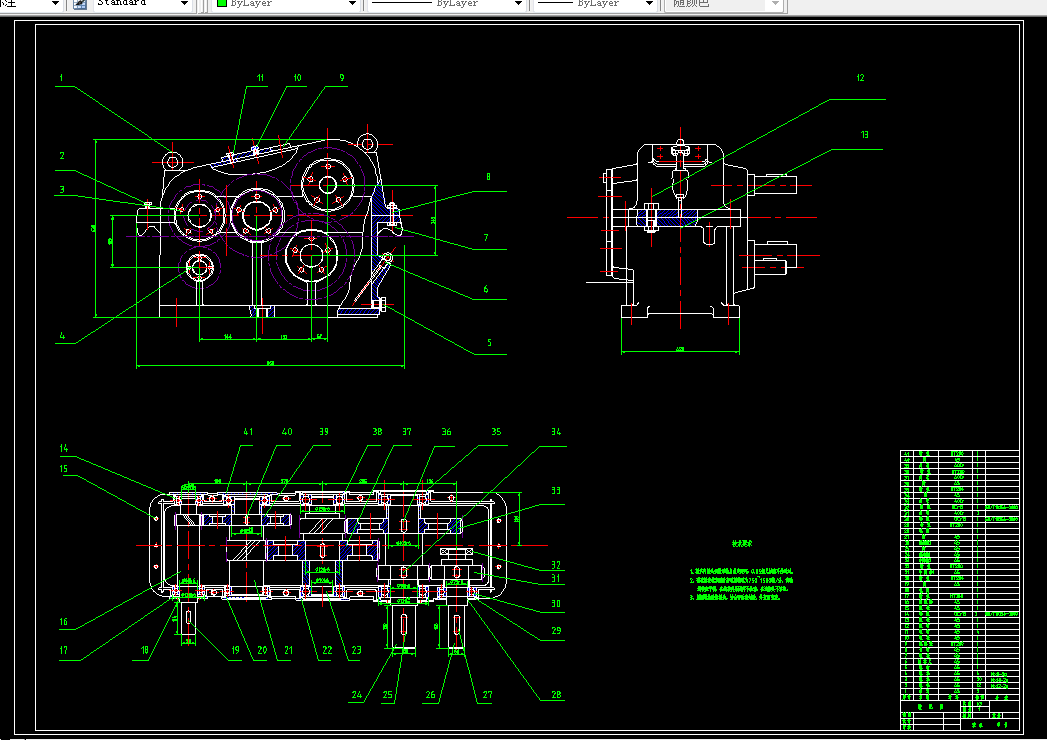Select part callout number 11
The image size is (1047, 740).
tap(260, 78)
